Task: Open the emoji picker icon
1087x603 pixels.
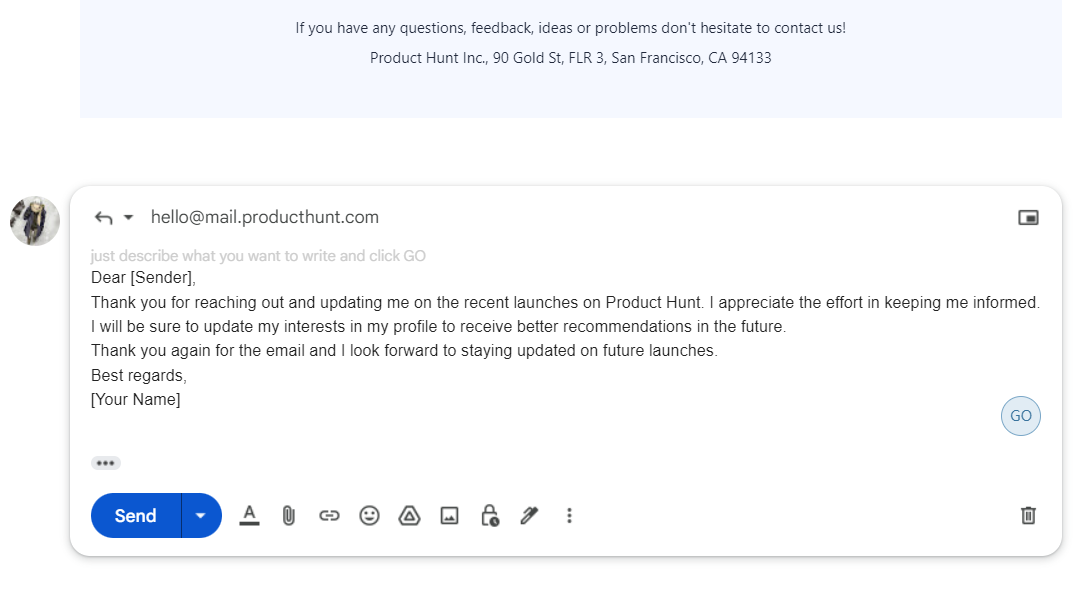Action: pyautogui.click(x=369, y=516)
